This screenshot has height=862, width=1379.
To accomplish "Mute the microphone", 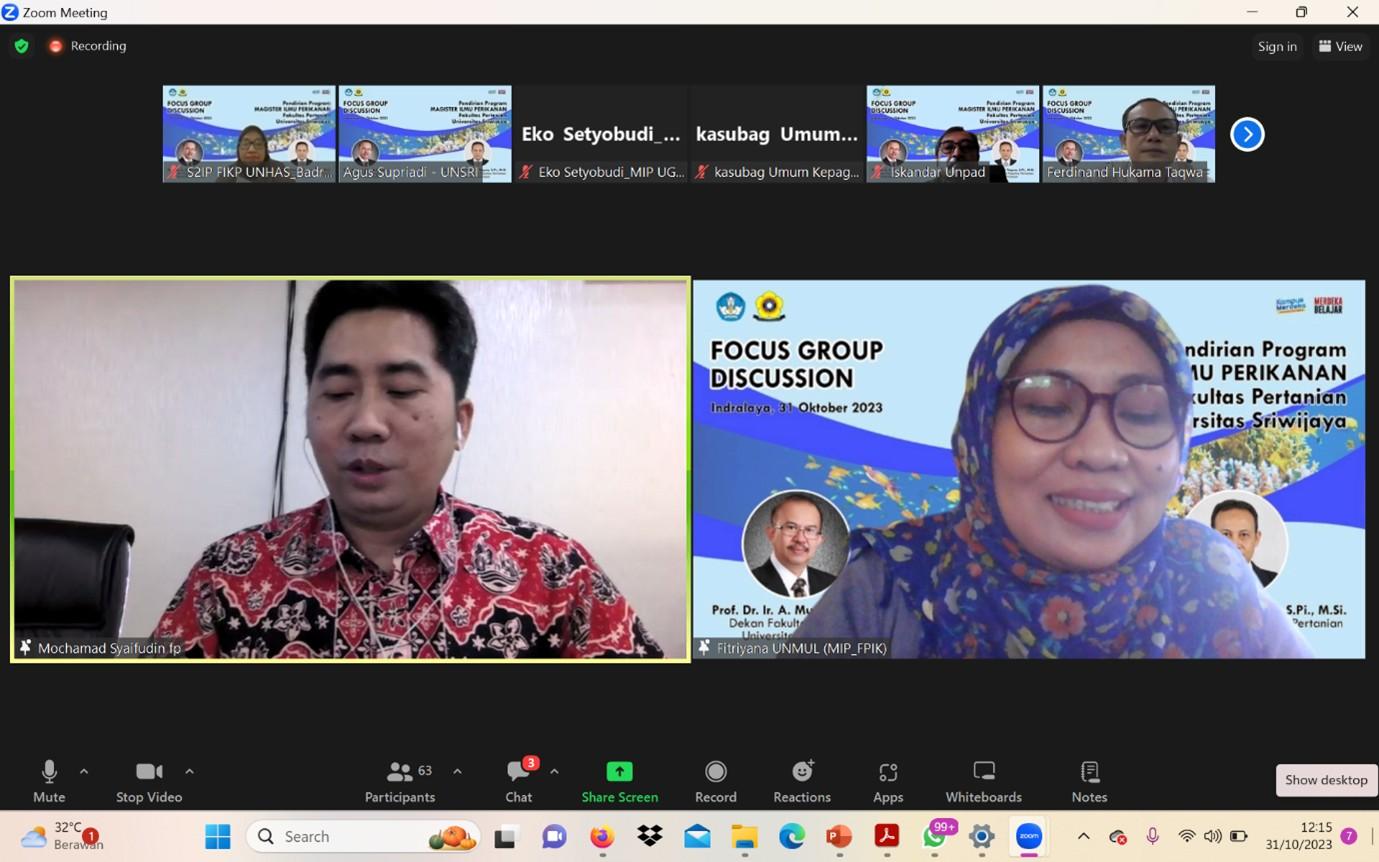I will click(49, 781).
